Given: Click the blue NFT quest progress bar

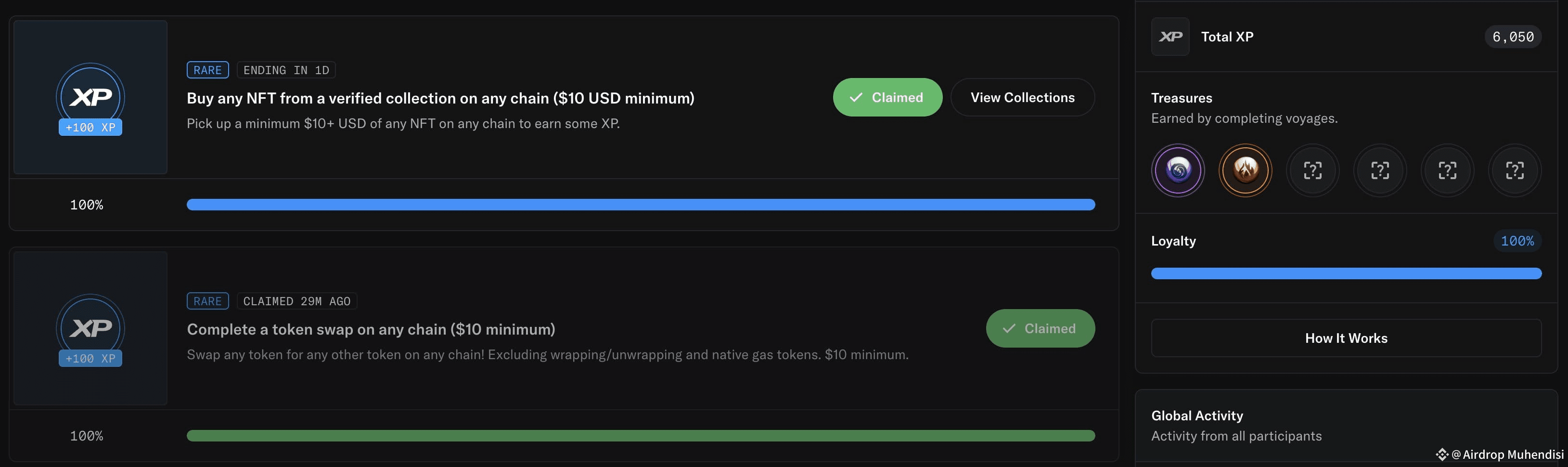Looking at the screenshot, I should click(x=641, y=205).
